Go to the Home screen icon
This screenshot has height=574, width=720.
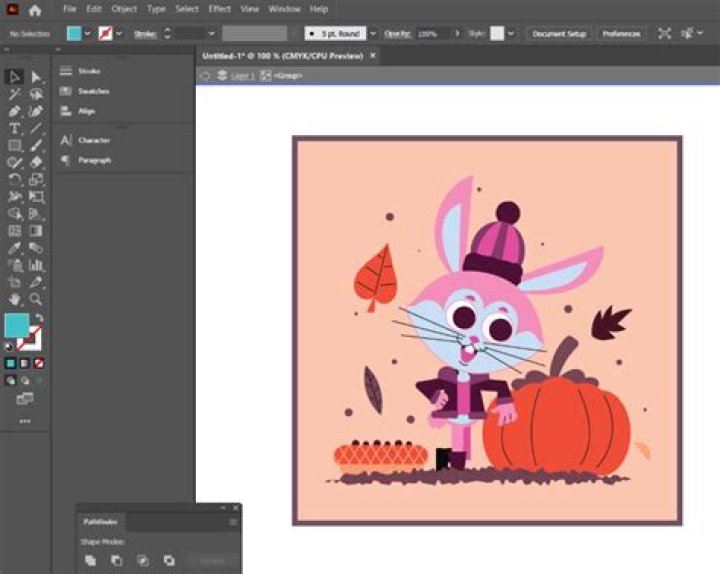tap(35, 10)
